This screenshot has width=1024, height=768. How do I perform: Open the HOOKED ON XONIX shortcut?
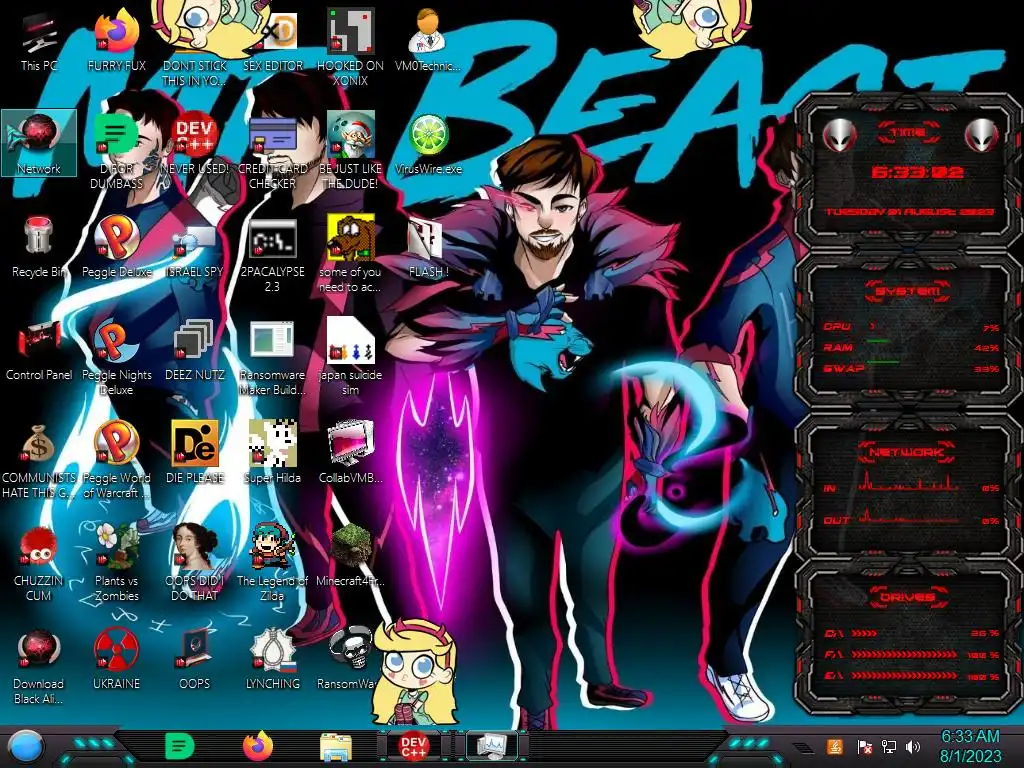351,47
